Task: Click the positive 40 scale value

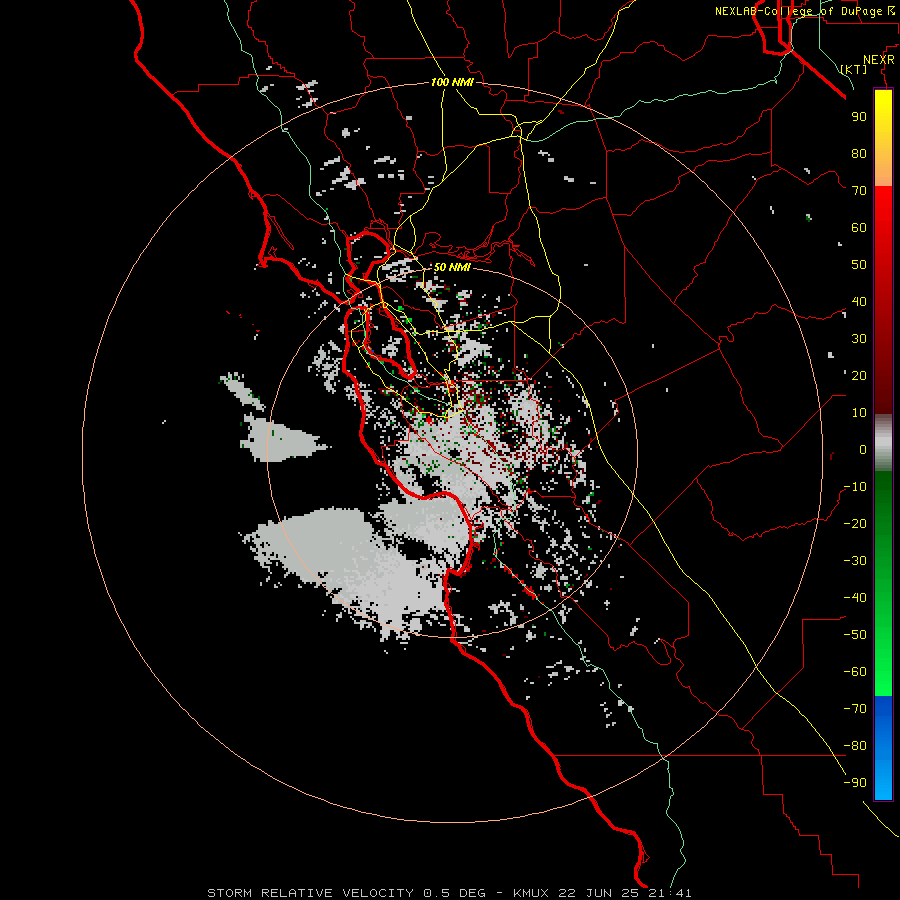Action: coord(859,301)
